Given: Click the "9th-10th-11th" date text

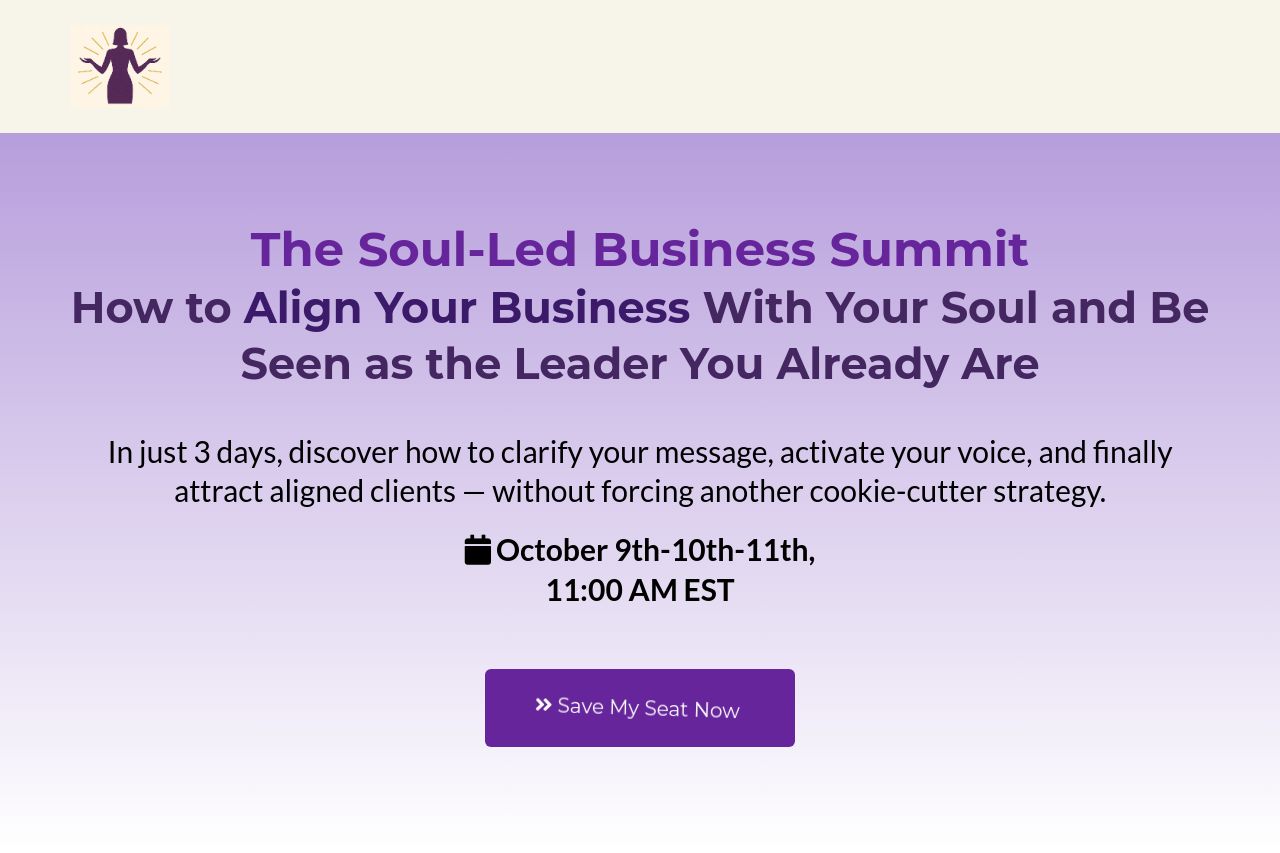Looking at the screenshot, I should [714, 550].
